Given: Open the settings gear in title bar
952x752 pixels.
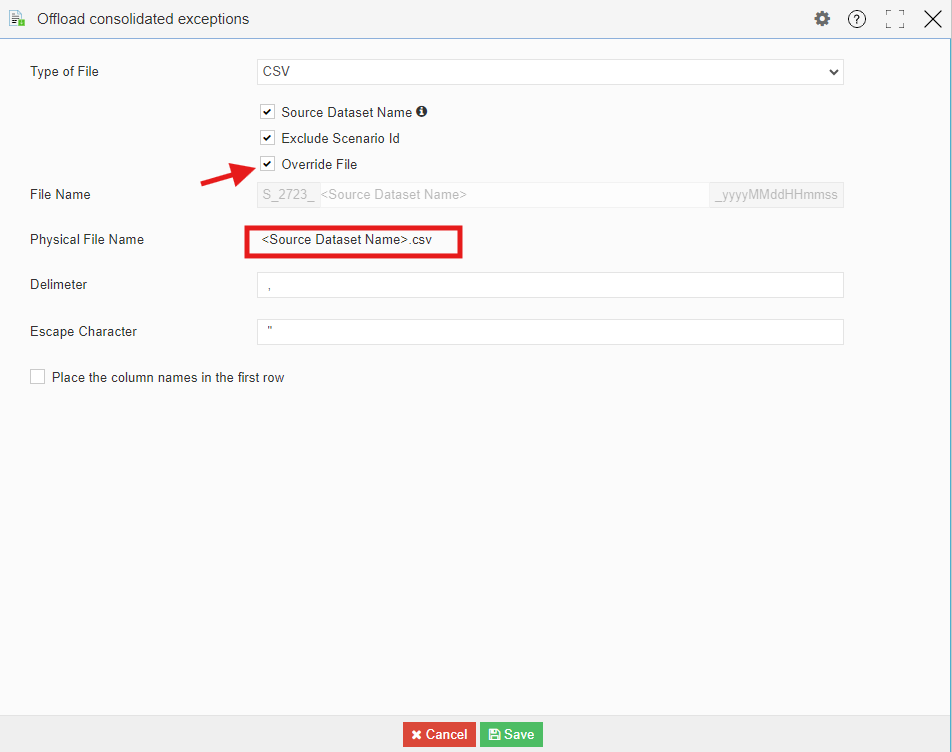Looking at the screenshot, I should 822,19.
